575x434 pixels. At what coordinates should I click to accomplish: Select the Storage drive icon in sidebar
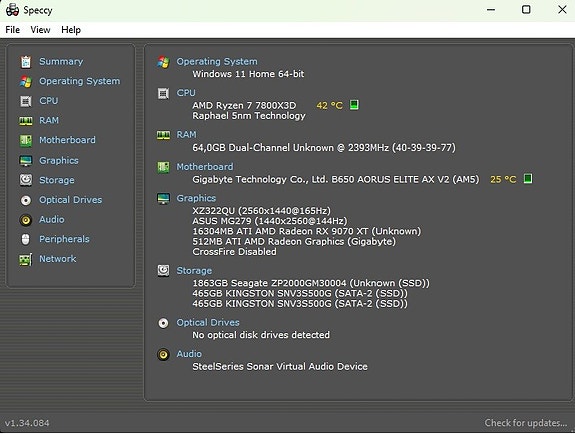[x=26, y=180]
